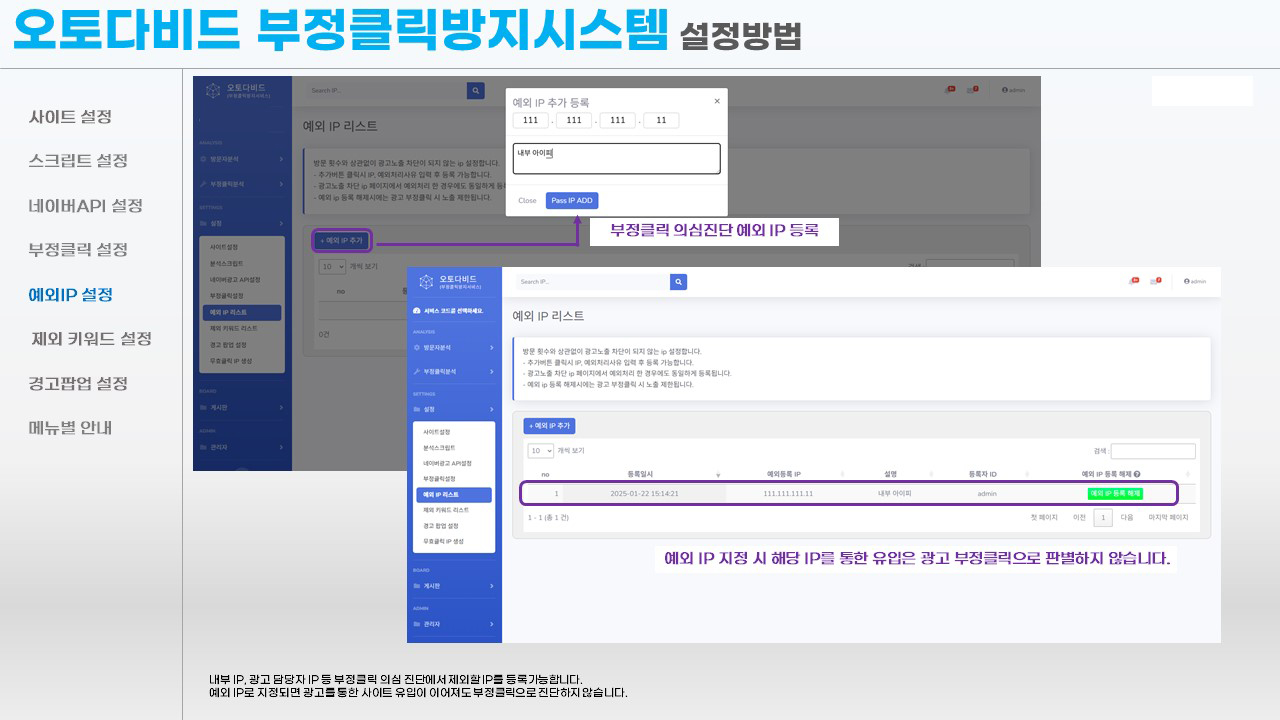Click Close in the IP registration dialog
The width and height of the screenshot is (1280, 720).
(527, 201)
